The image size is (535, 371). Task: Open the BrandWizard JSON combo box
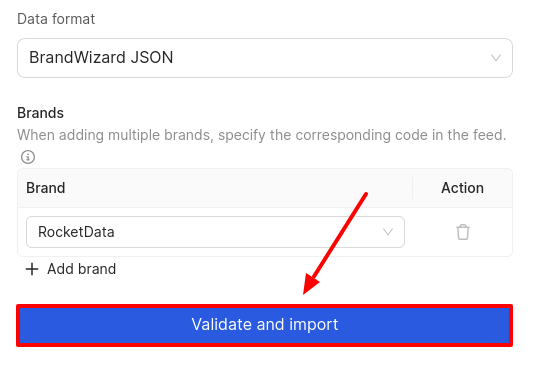click(x=265, y=58)
